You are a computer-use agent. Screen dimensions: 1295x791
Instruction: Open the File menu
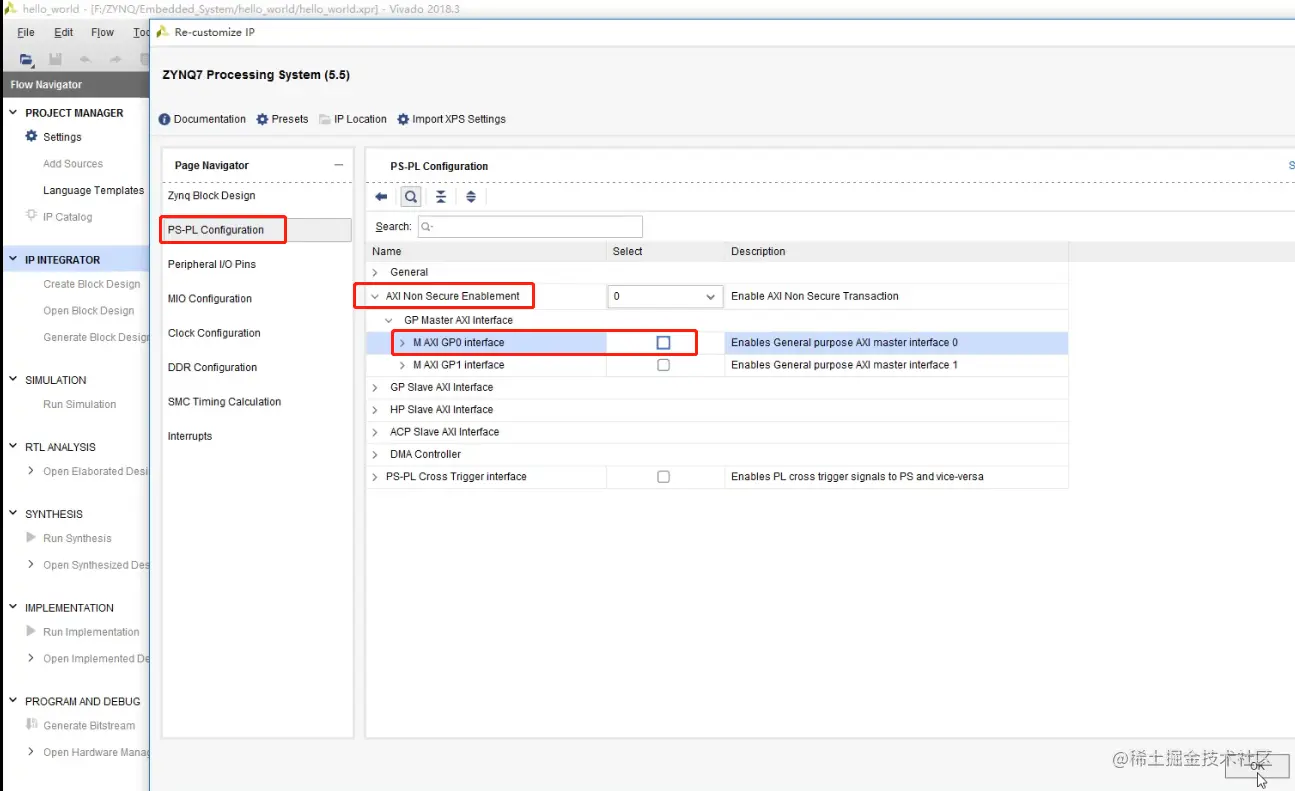[x=26, y=33]
